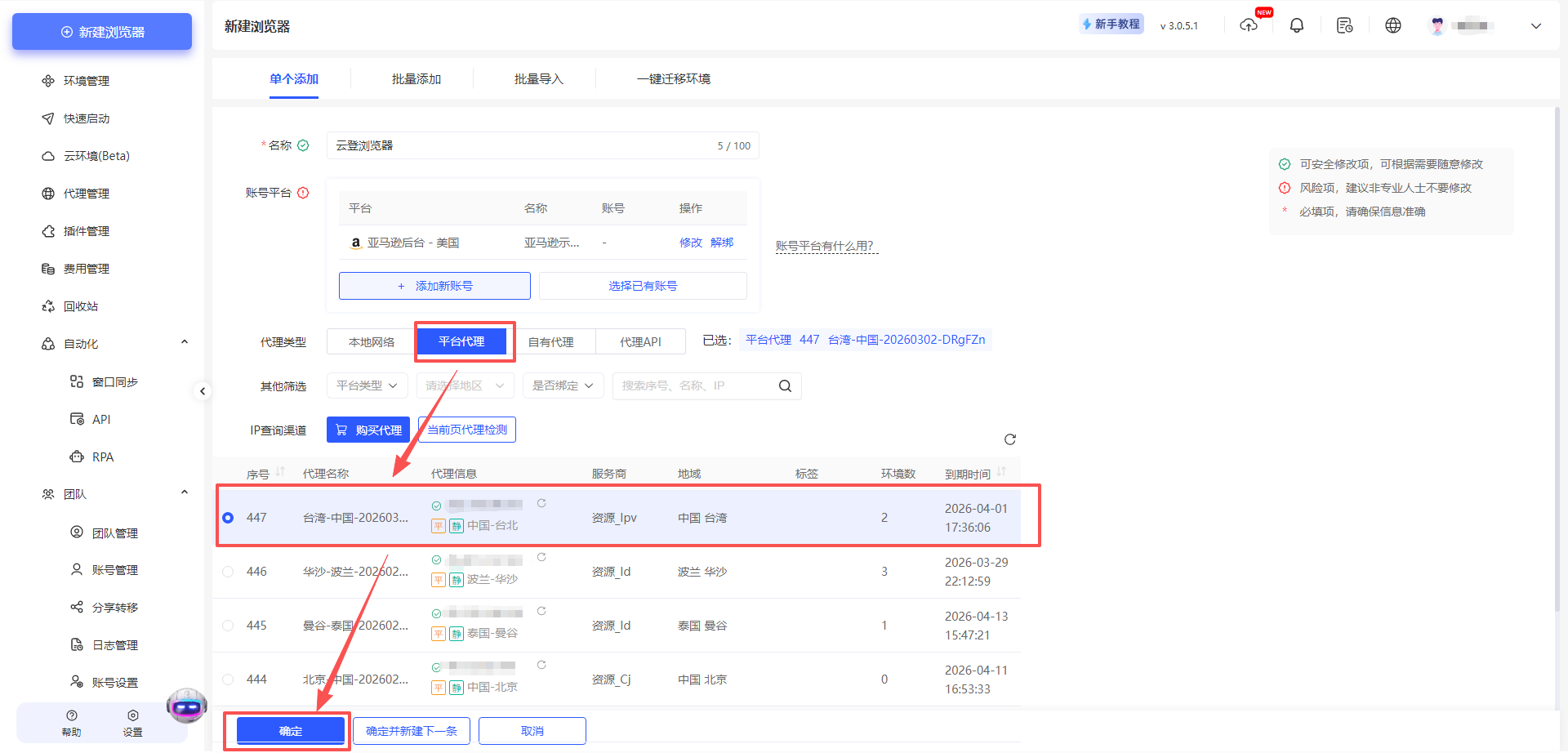Viewport: 1568px width, 753px height.
Task: Select proxy 446 华沙-波兰
Action: click(228, 571)
